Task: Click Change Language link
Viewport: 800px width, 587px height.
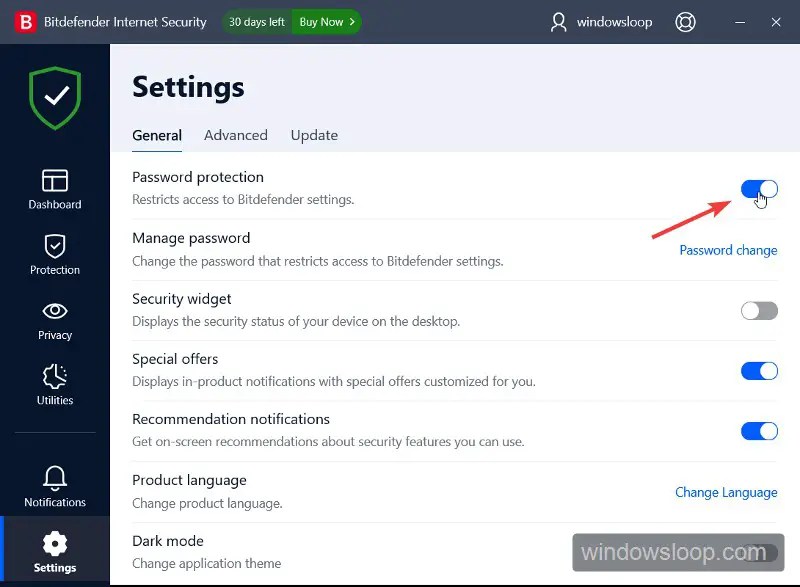Action: click(x=726, y=492)
